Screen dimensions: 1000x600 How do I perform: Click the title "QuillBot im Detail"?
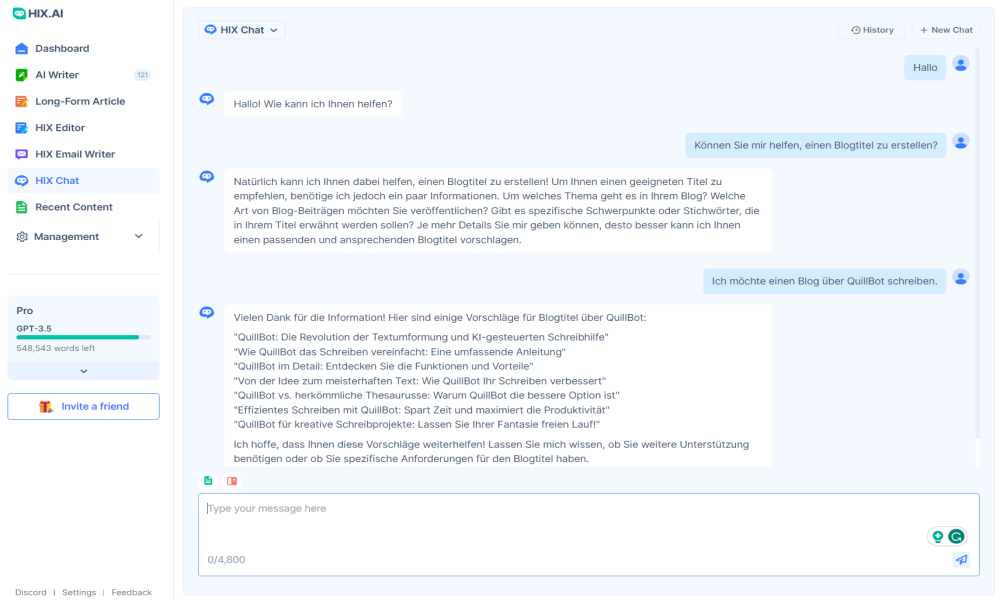383,367
